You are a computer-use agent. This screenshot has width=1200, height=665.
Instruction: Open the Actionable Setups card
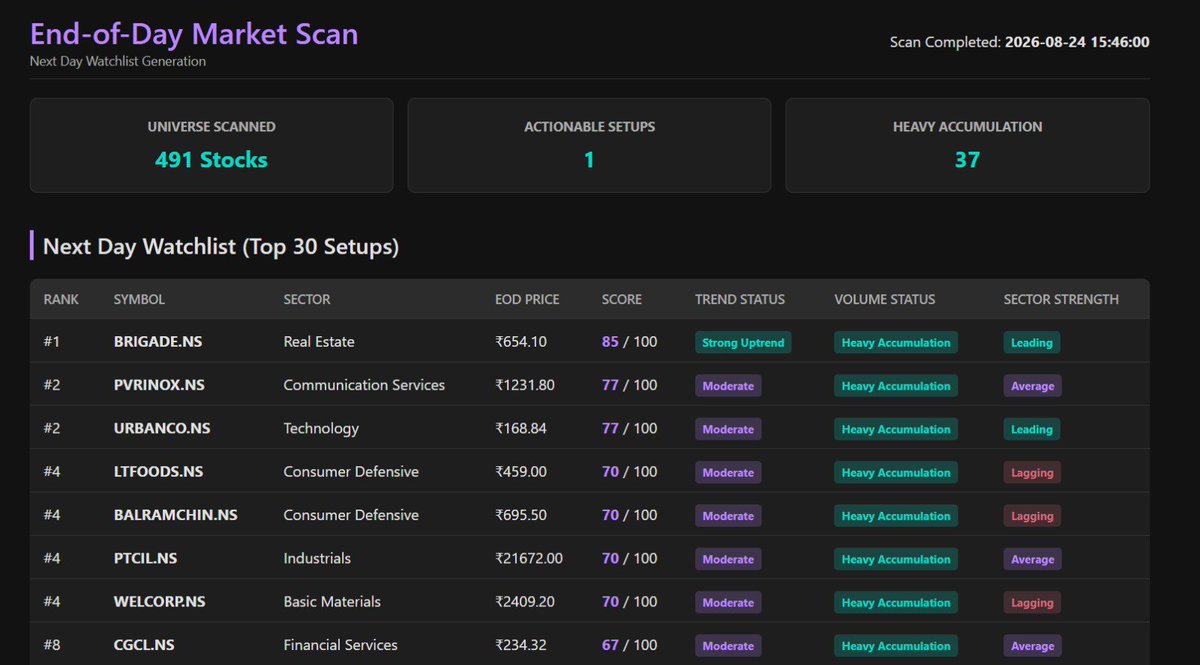tap(589, 145)
